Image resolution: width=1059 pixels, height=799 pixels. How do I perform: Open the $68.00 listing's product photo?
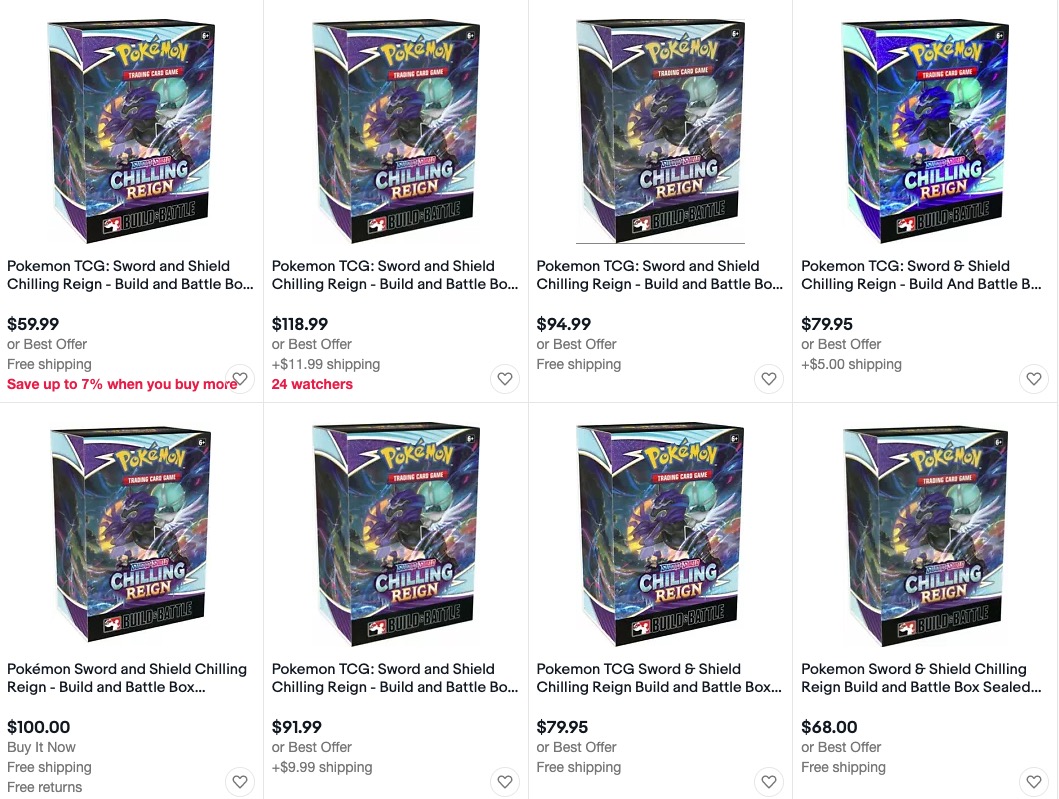tap(925, 533)
